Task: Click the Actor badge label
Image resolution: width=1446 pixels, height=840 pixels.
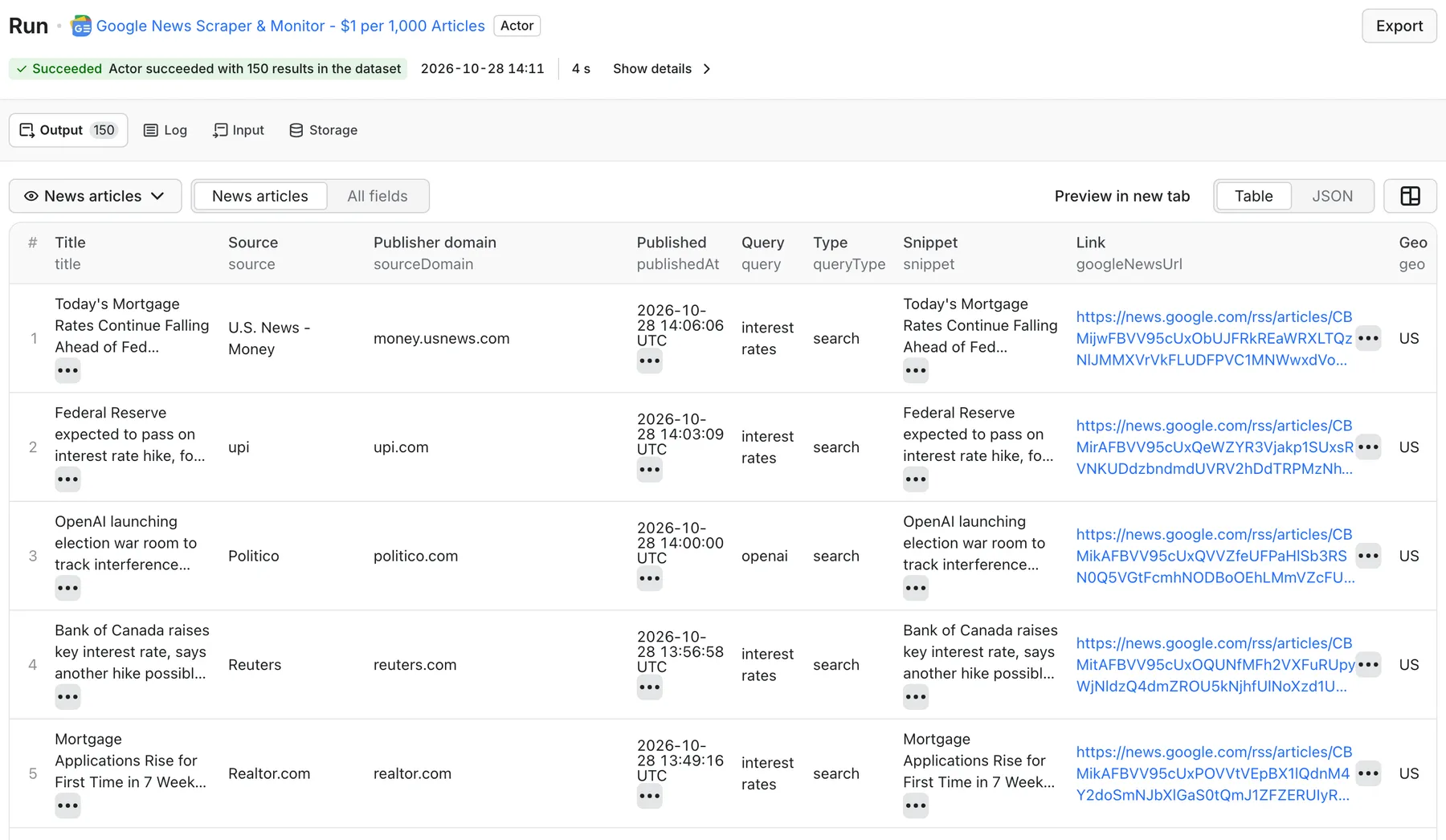Action: [x=517, y=26]
